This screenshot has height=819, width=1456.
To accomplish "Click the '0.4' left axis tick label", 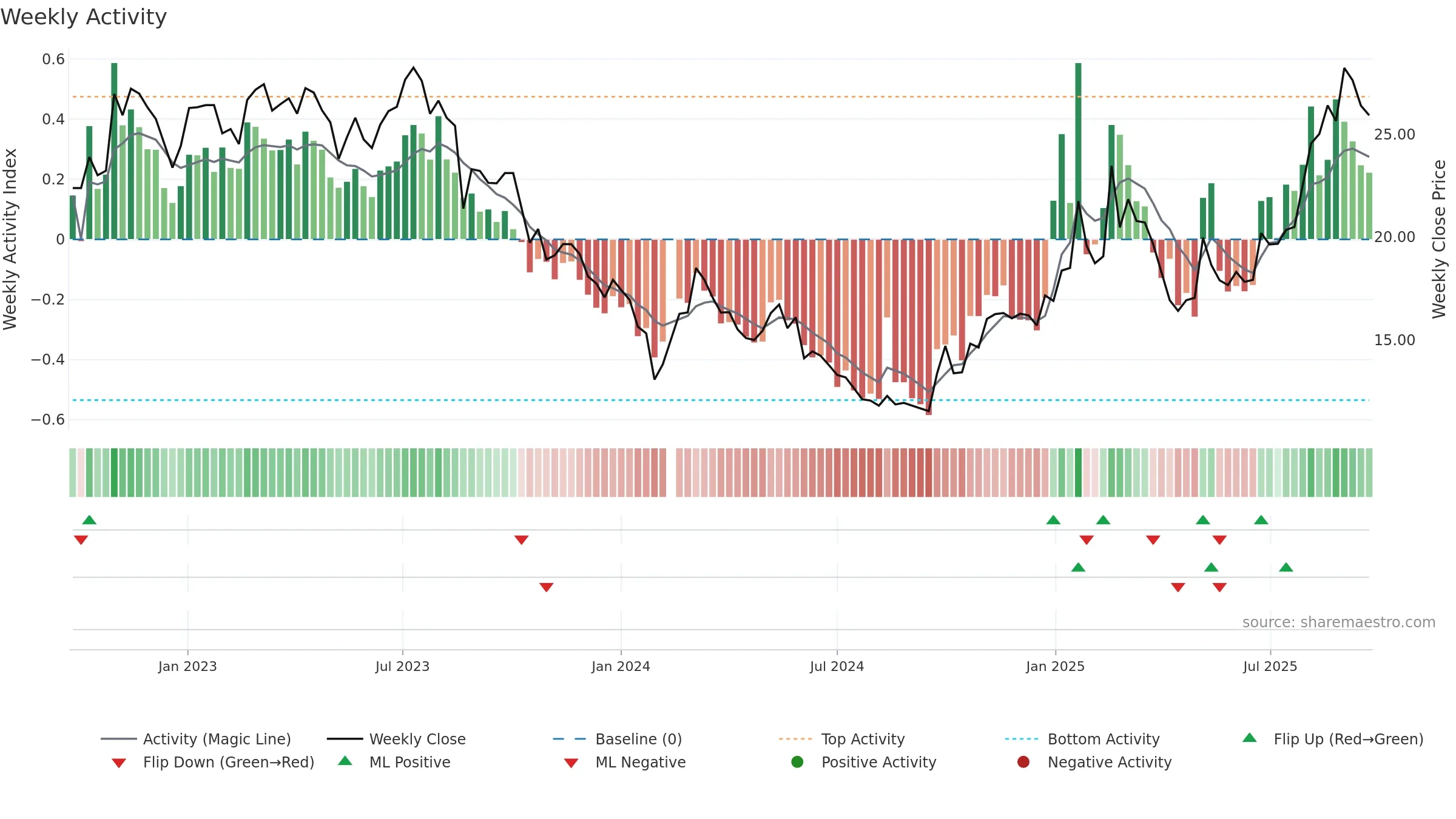I will [x=53, y=119].
